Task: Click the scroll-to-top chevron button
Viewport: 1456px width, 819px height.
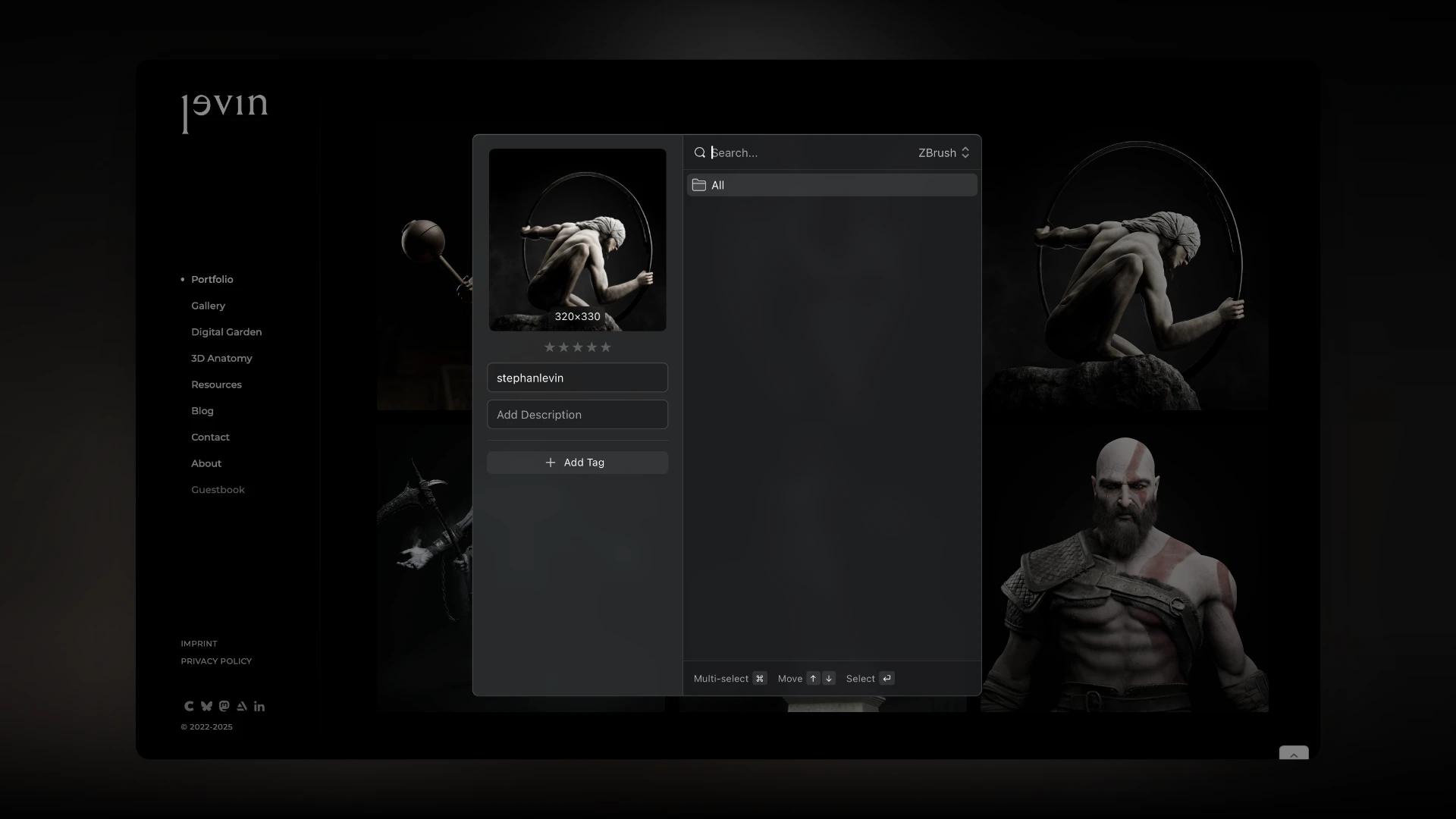Action: tap(1294, 753)
